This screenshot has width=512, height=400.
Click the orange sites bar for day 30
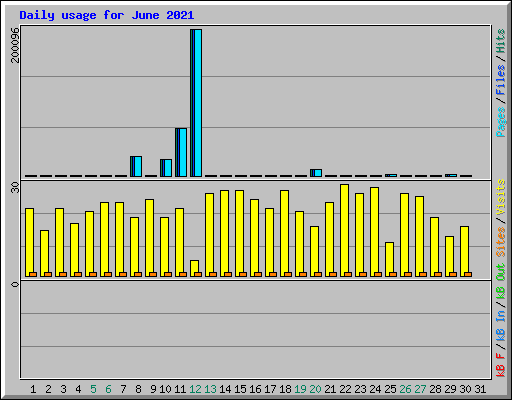pos(468,274)
